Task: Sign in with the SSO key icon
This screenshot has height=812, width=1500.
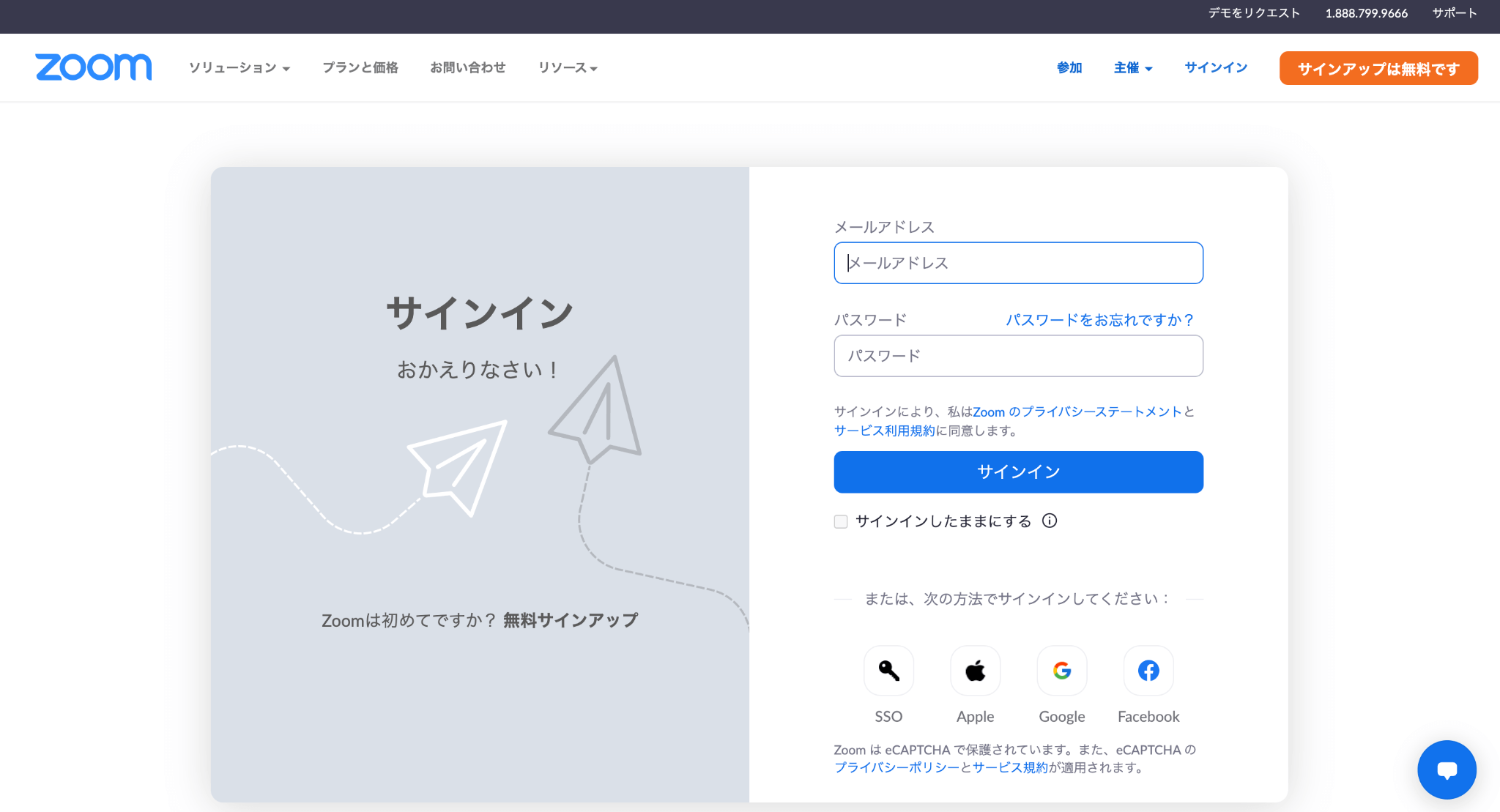Action: [x=888, y=671]
